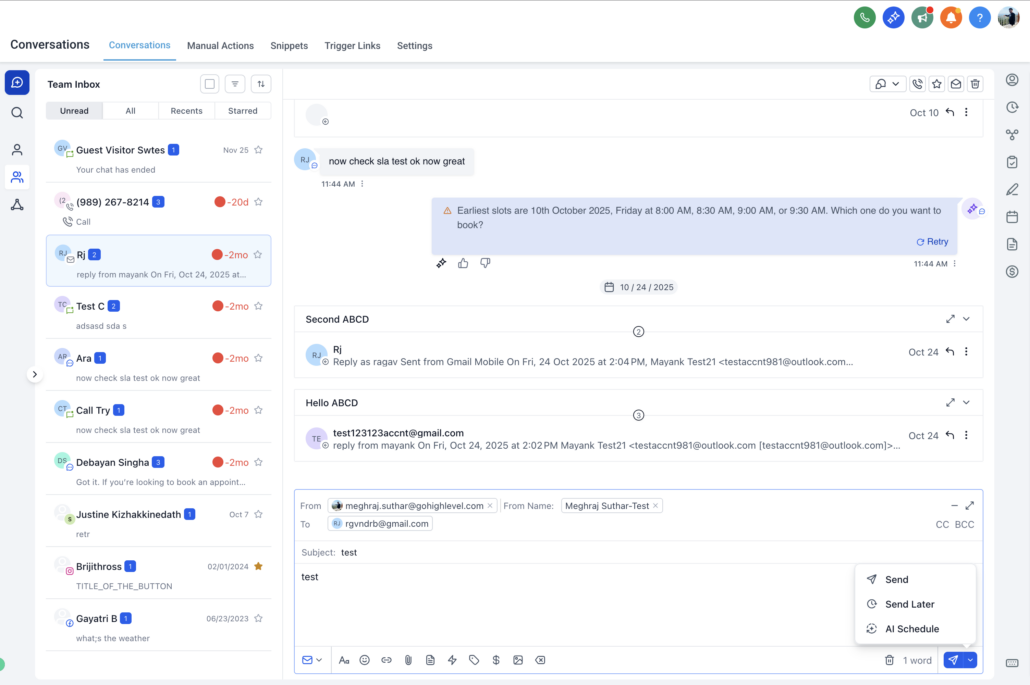This screenshot has width=1030, height=685.
Task: Click Retry on the failed message
Action: [x=932, y=242]
